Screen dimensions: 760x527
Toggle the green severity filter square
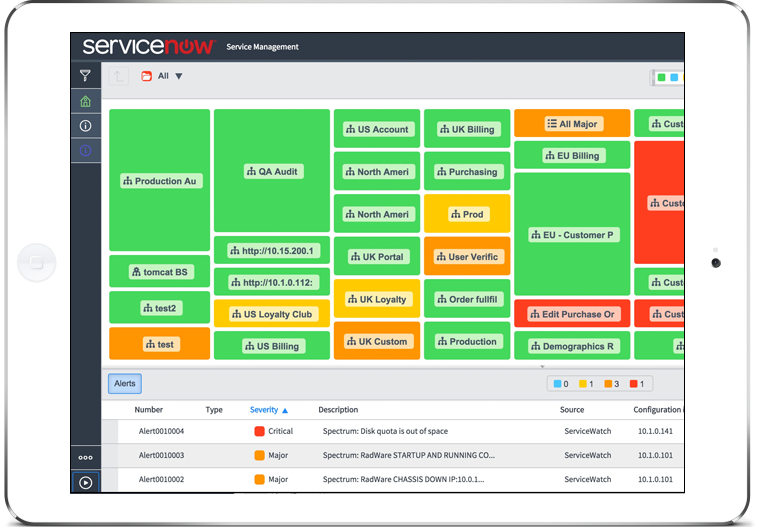(661, 78)
